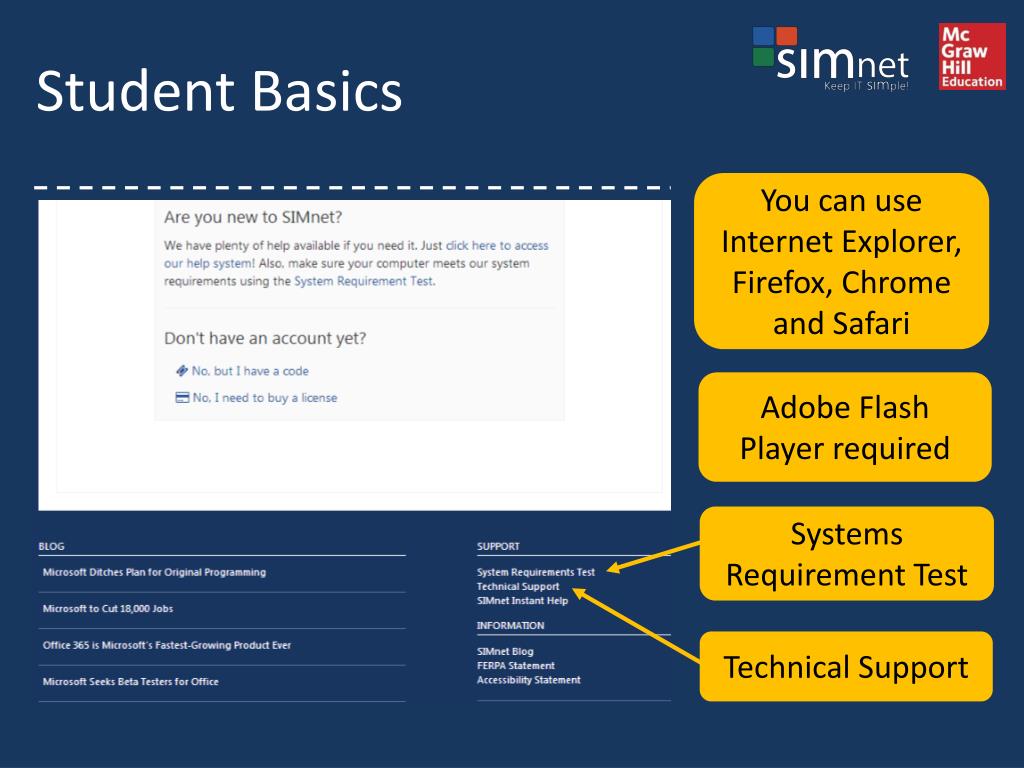Open the 'Accessibility Statement' link
1024x768 pixels.
(528, 680)
